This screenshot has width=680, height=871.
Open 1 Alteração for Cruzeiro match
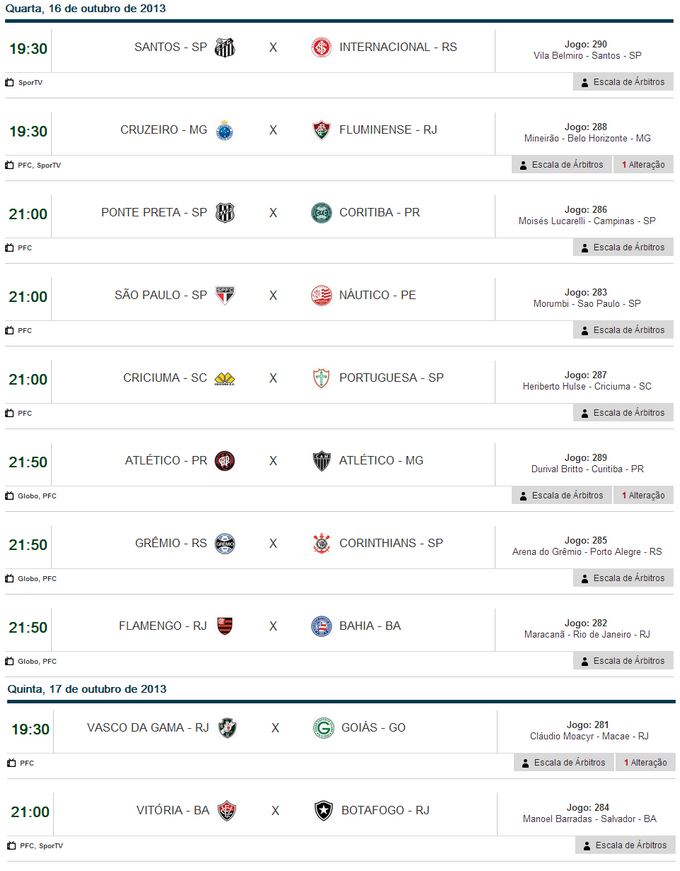tap(643, 165)
